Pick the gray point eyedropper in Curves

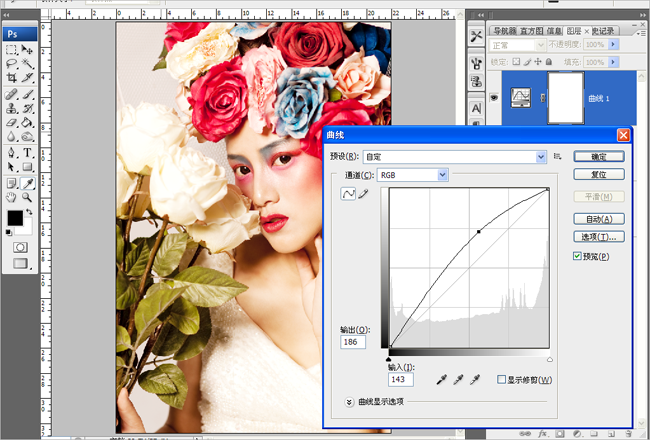pos(458,379)
